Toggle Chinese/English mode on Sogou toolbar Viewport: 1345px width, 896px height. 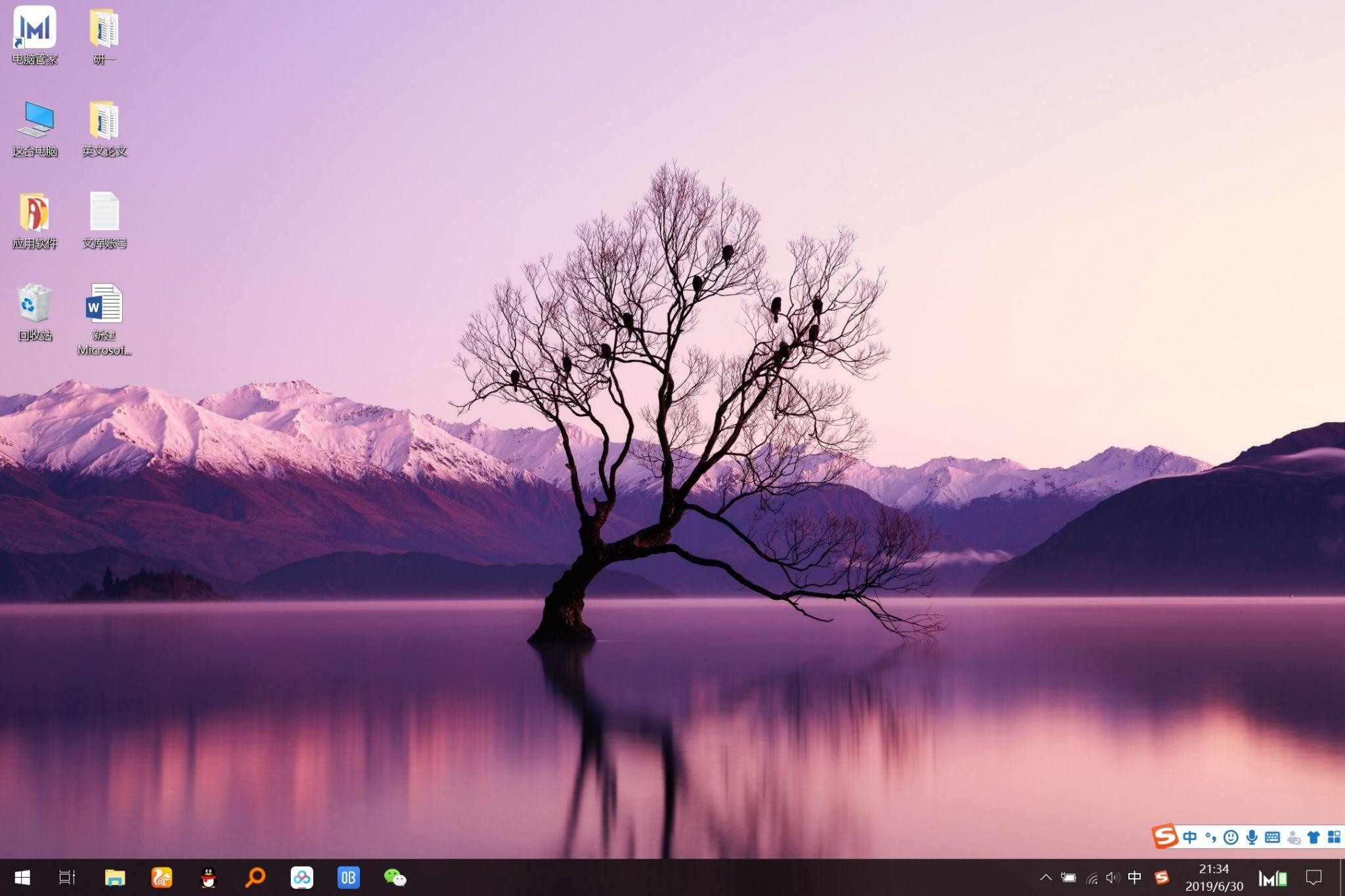[x=1189, y=837]
